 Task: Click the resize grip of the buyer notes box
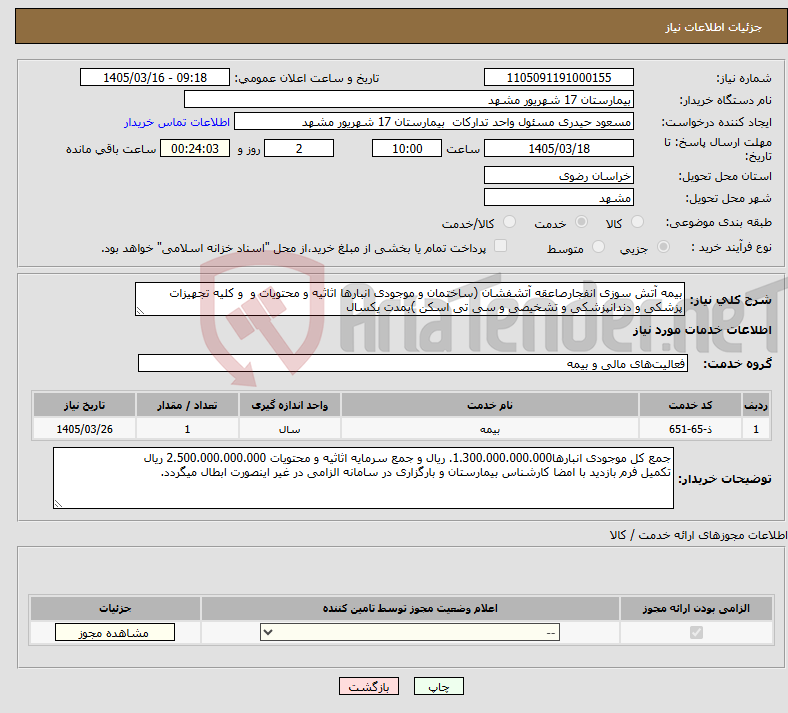[x=58, y=503]
